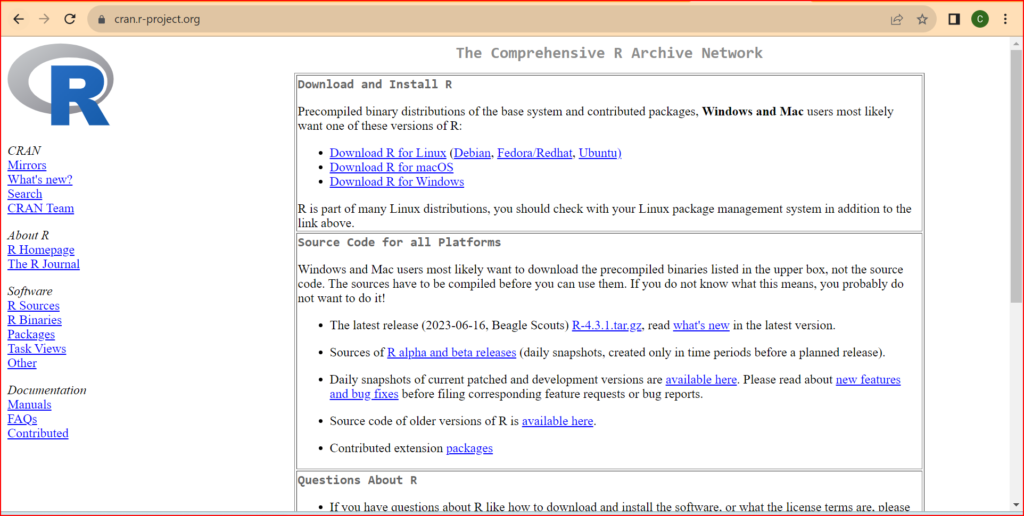
Task: Click the Fedora/Redhat link
Action: coord(534,153)
